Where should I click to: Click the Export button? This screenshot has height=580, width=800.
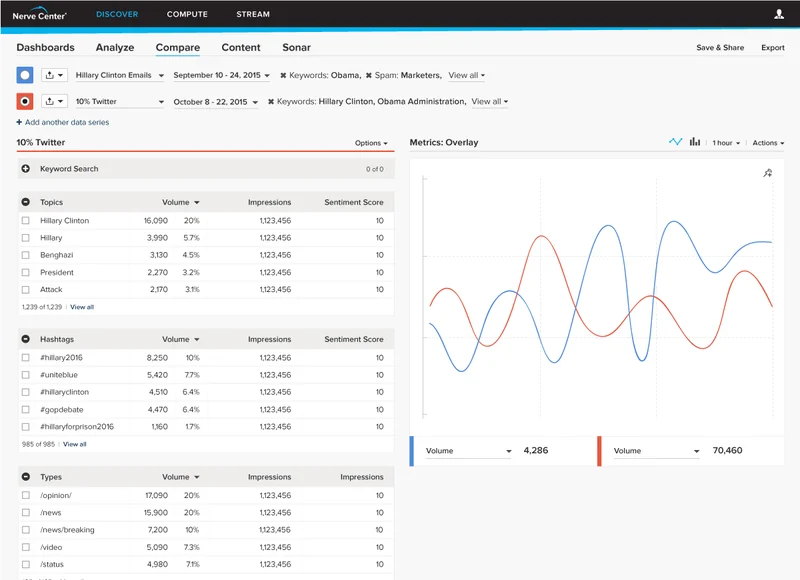click(772, 47)
